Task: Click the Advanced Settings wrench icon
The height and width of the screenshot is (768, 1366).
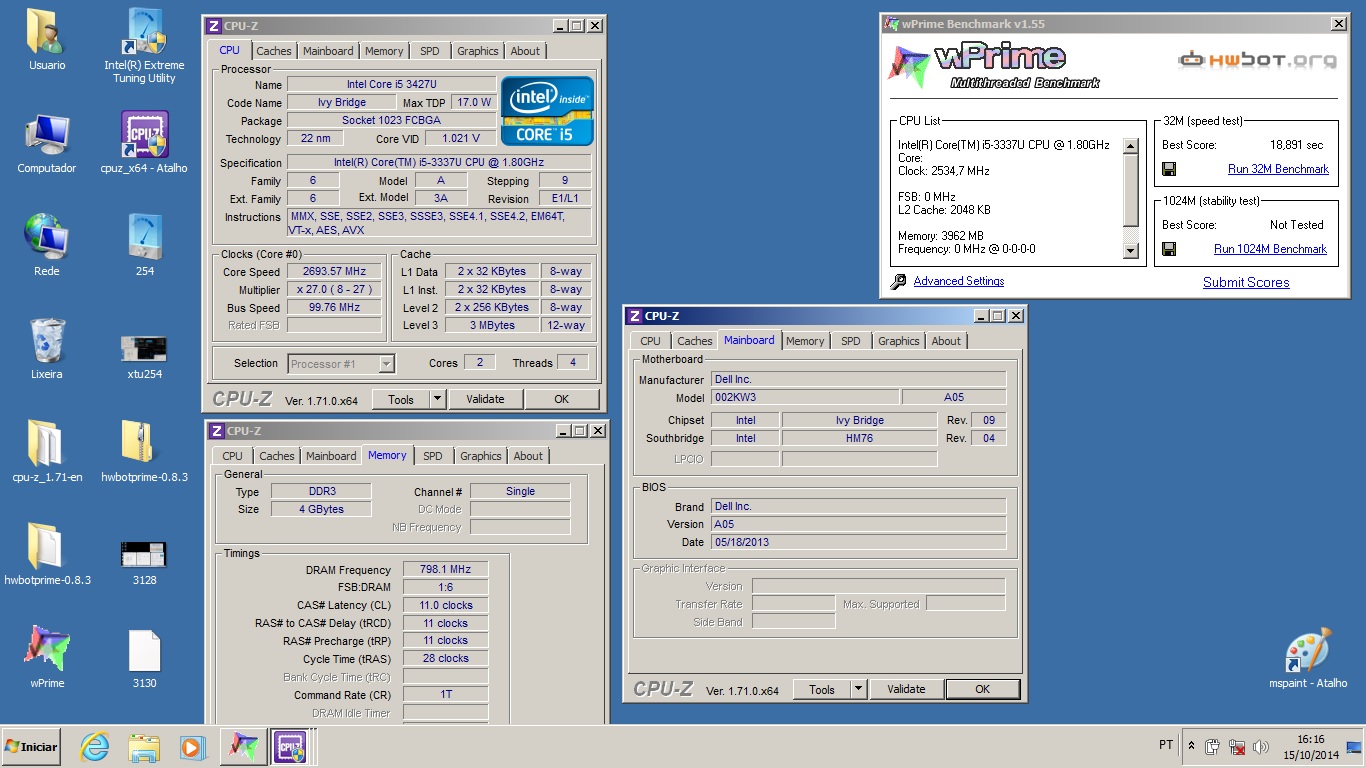Action: coord(898,282)
